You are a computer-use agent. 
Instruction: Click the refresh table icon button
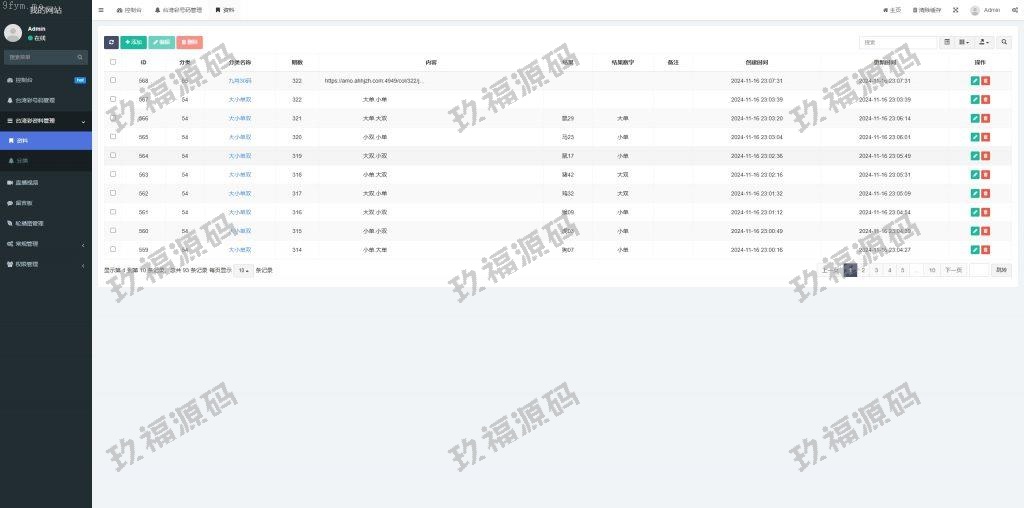[111, 42]
